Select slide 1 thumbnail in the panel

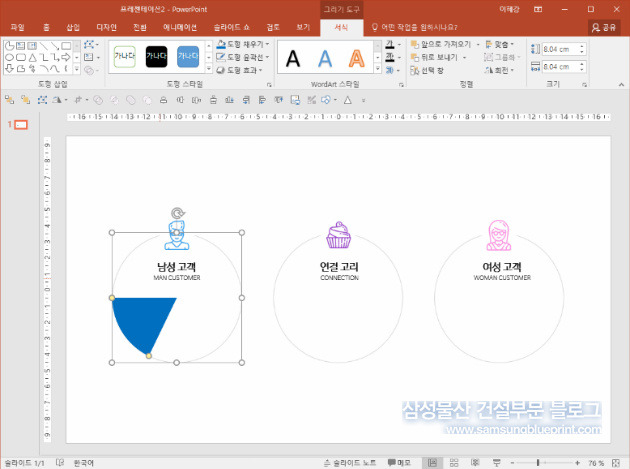pyautogui.click(x=21, y=125)
